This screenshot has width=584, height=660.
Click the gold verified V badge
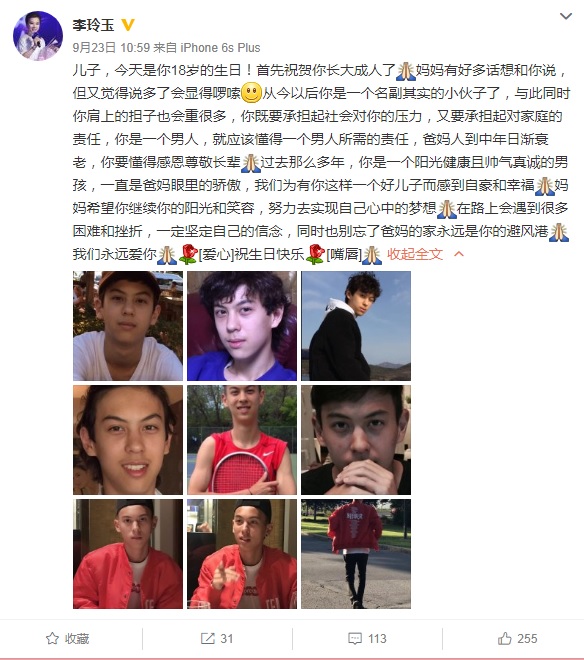[x=128, y=25]
